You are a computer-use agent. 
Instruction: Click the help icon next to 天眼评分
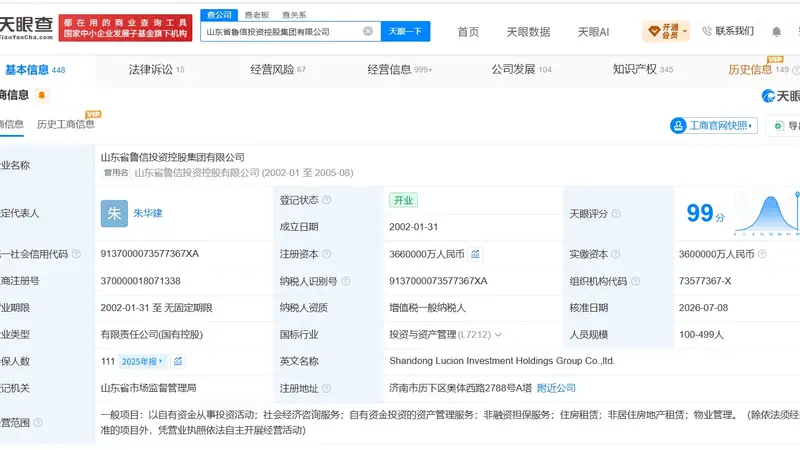pos(616,214)
